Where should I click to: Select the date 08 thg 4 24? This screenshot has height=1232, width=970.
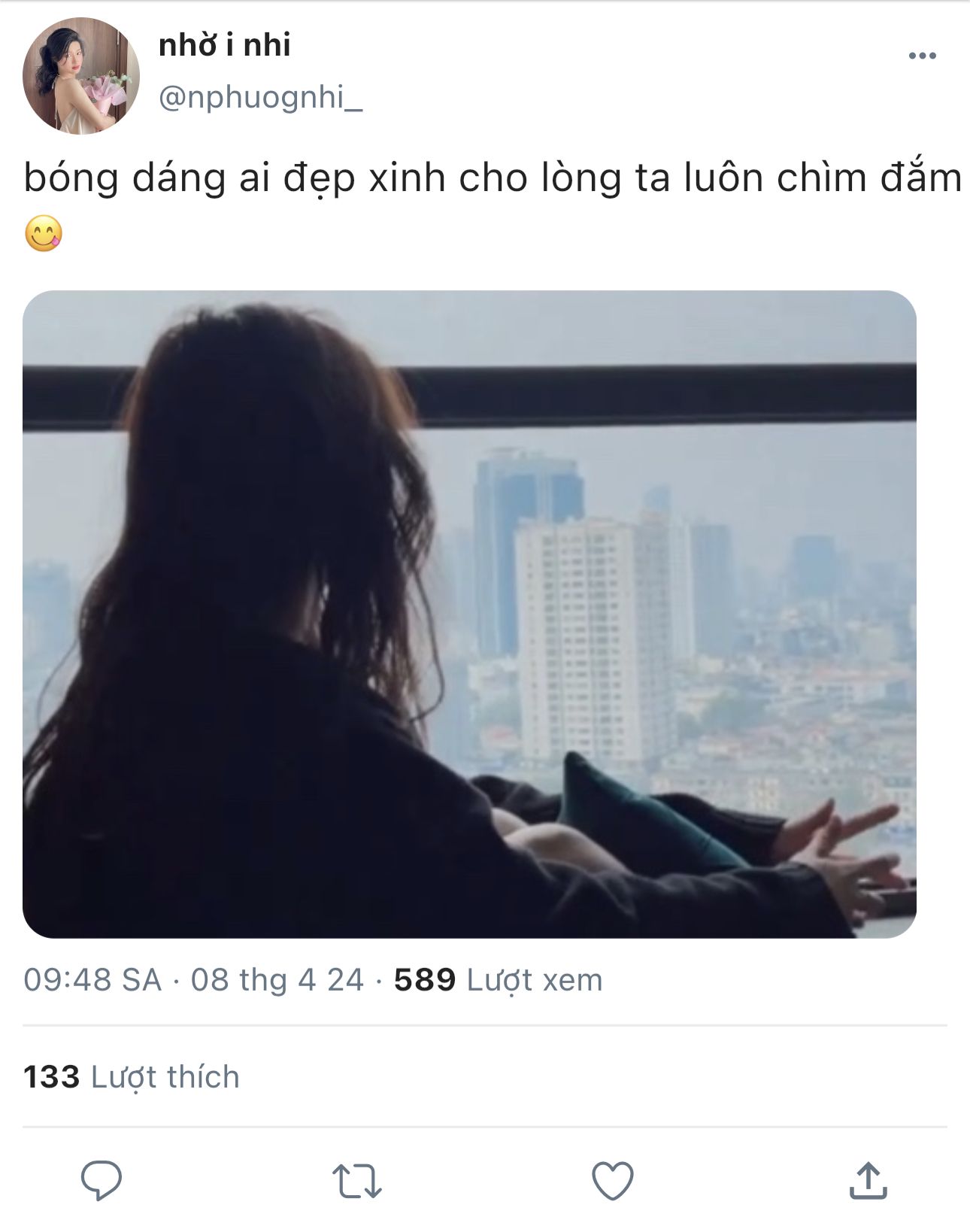[277, 980]
